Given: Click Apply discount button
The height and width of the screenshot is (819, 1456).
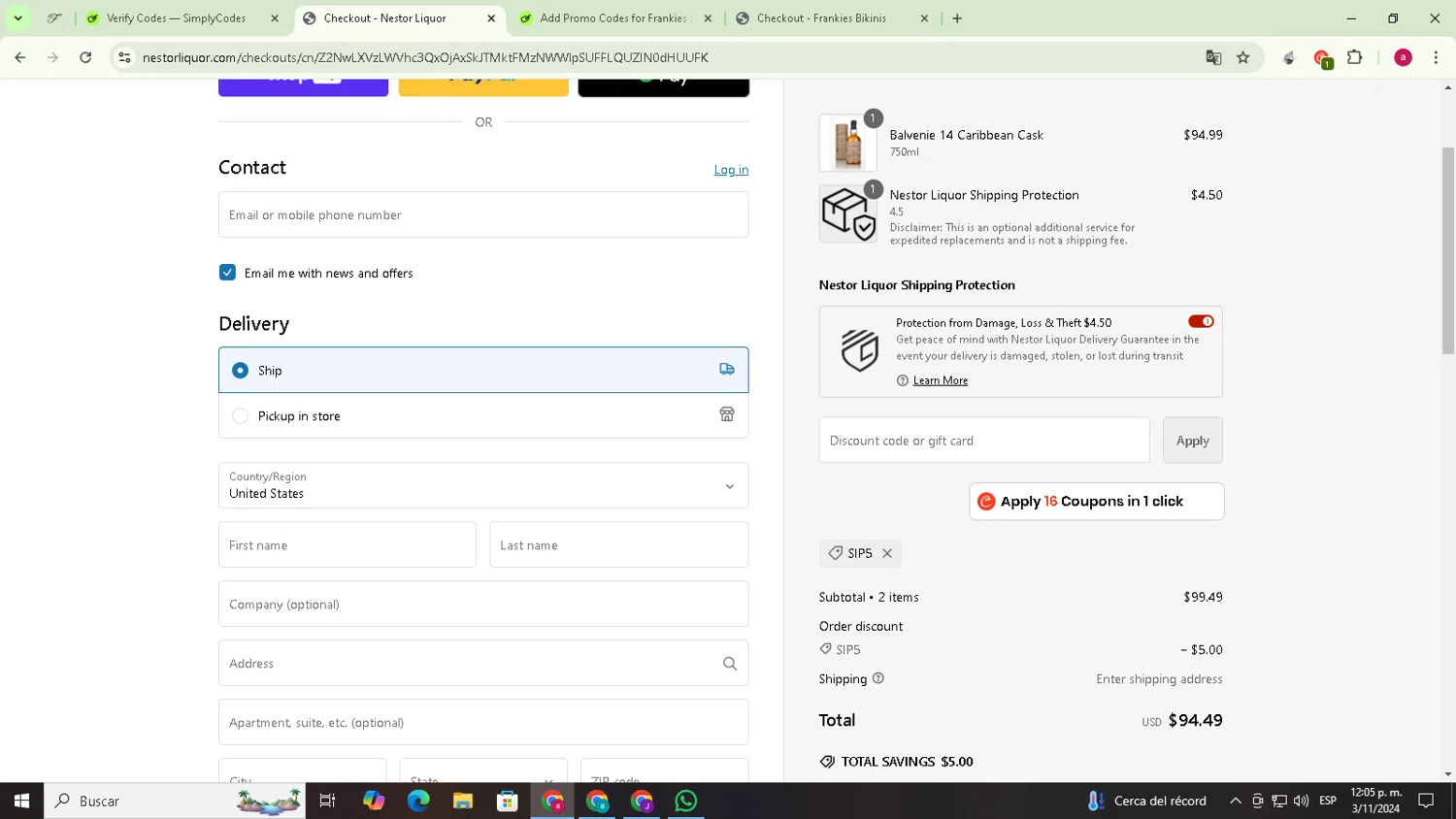Looking at the screenshot, I should click(1193, 440).
